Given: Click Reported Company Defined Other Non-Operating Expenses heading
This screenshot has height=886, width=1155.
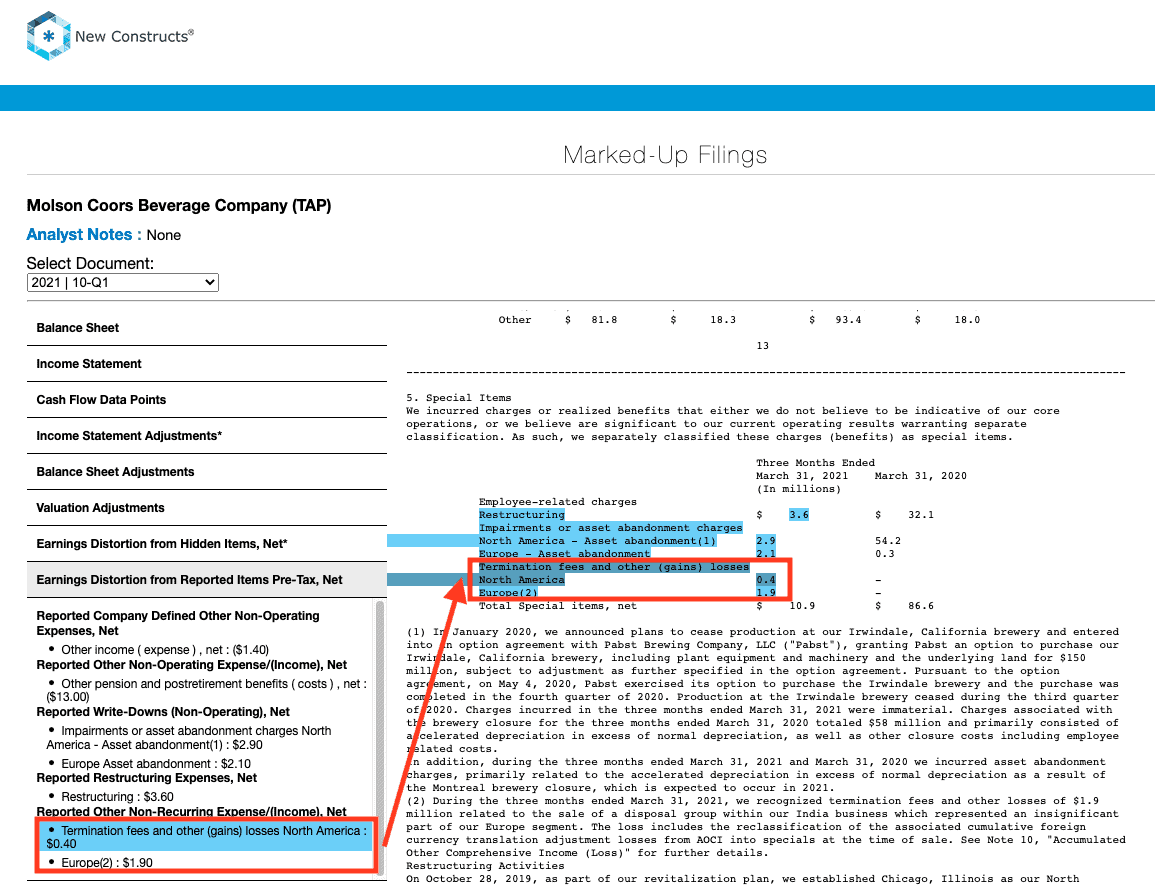Looking at the screenshot, I should pos(178,623).
